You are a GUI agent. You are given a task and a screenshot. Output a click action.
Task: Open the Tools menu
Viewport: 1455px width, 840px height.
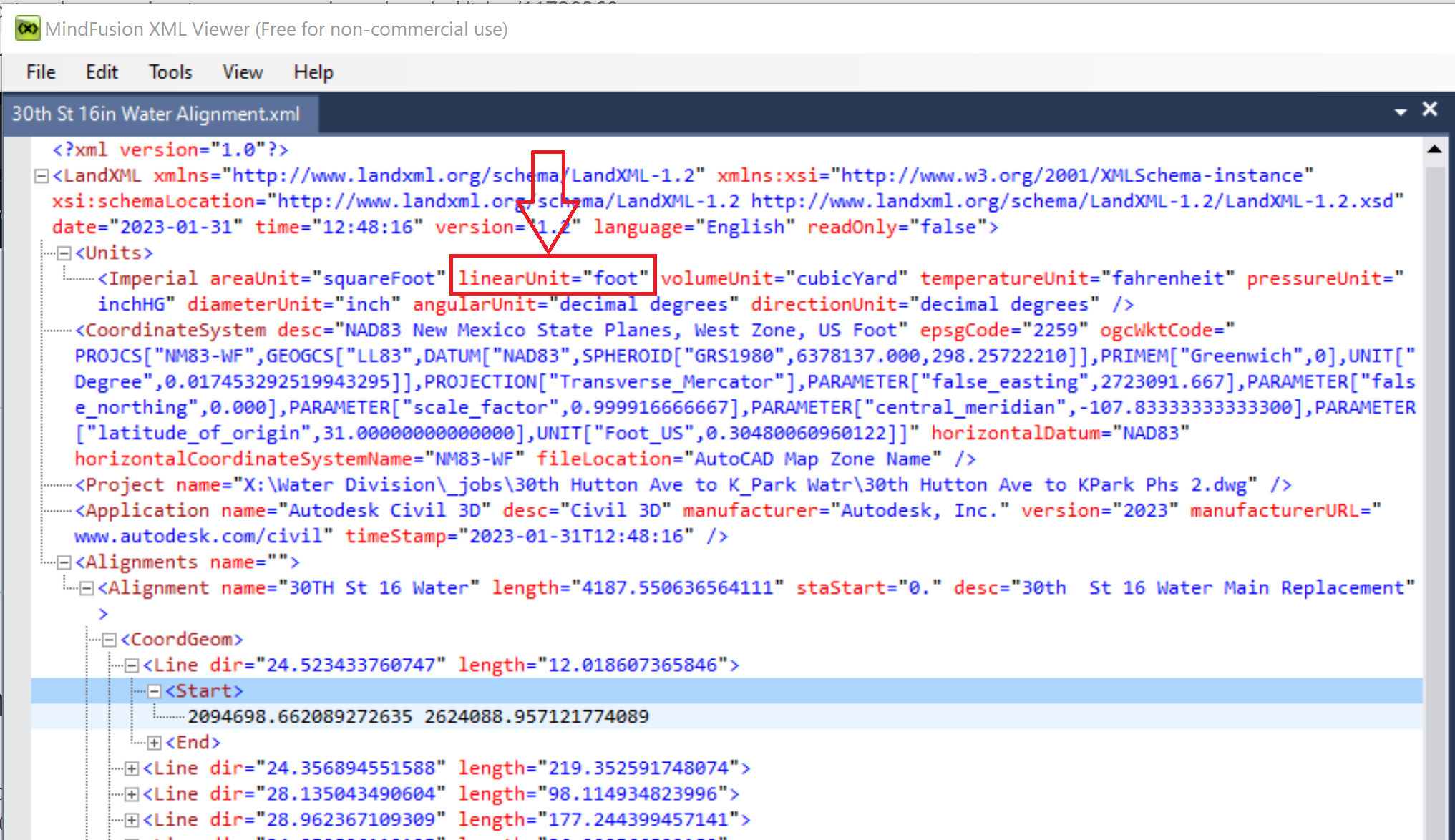point(170,72)
